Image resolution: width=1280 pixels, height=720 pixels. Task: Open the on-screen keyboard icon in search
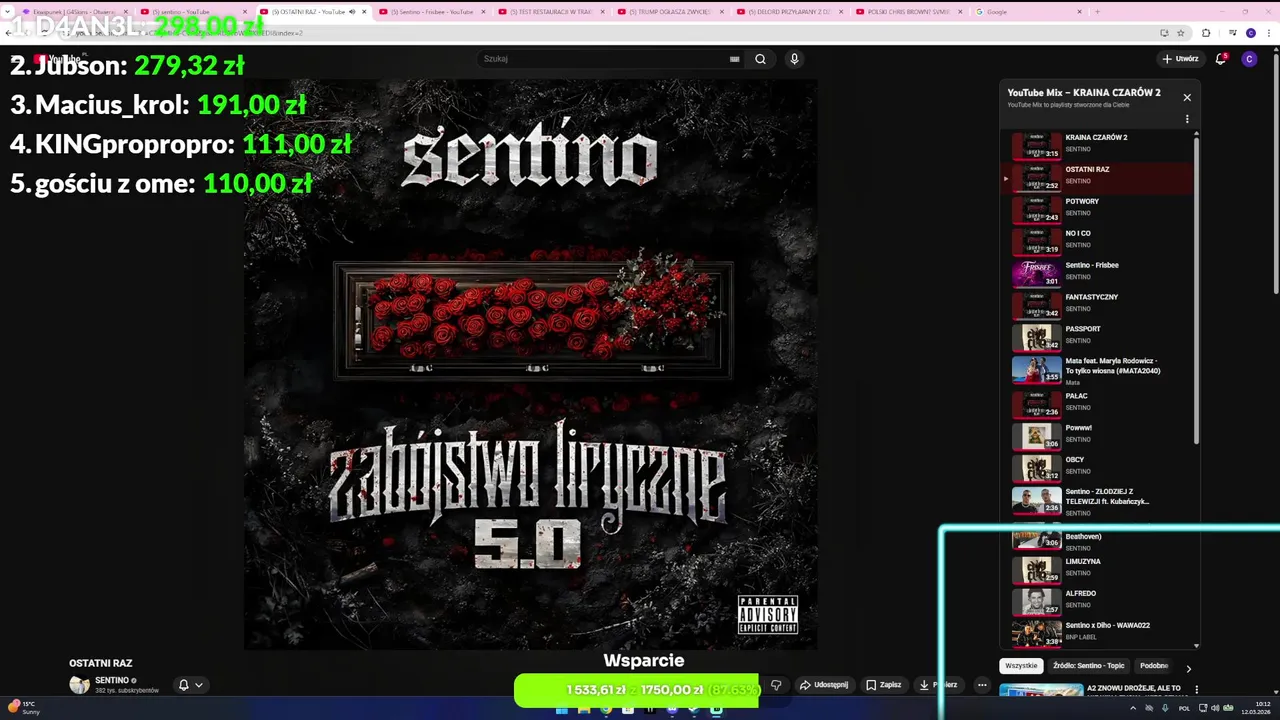click(735, 59)
